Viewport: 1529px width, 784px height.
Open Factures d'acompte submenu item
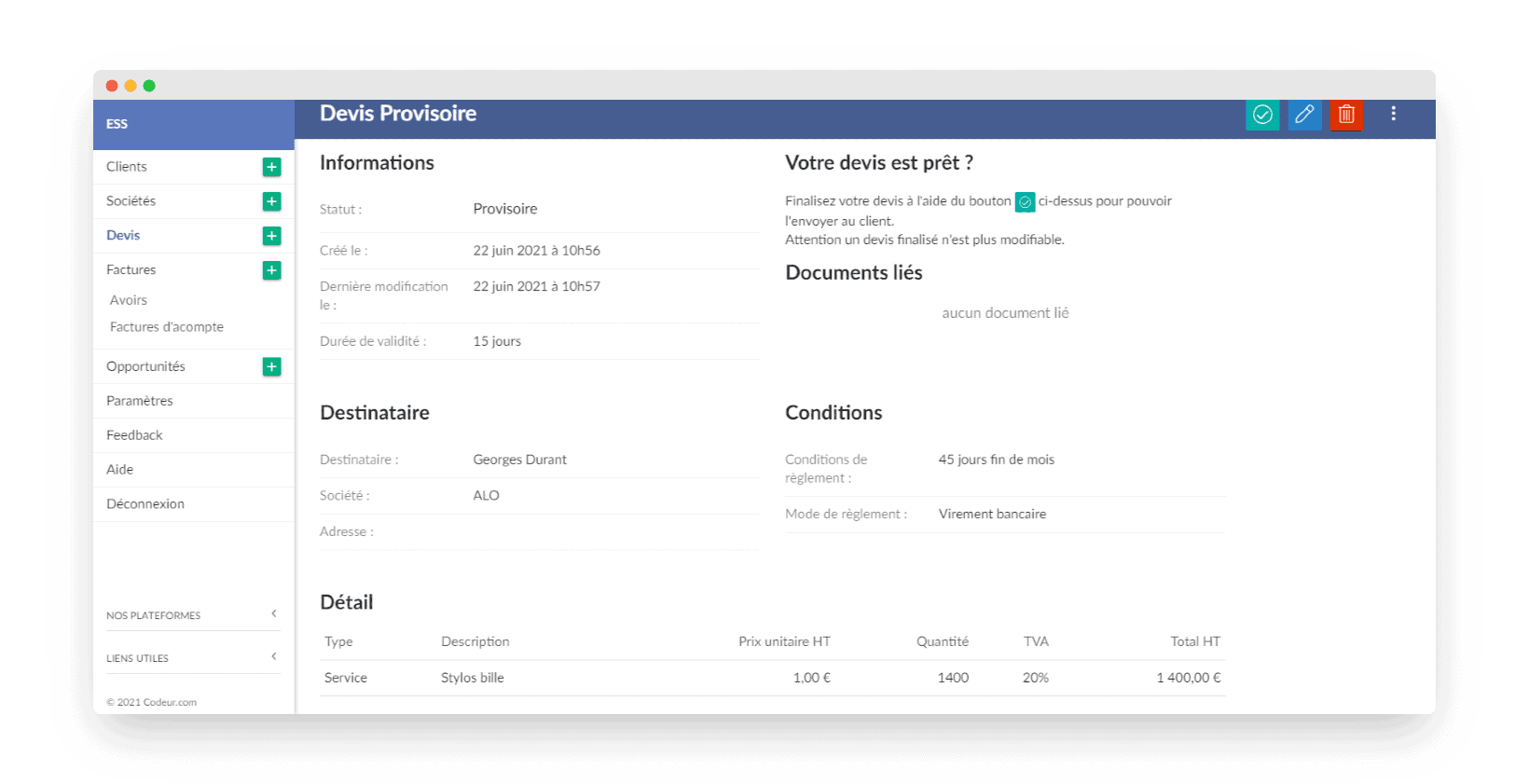(x=167, y=327)
